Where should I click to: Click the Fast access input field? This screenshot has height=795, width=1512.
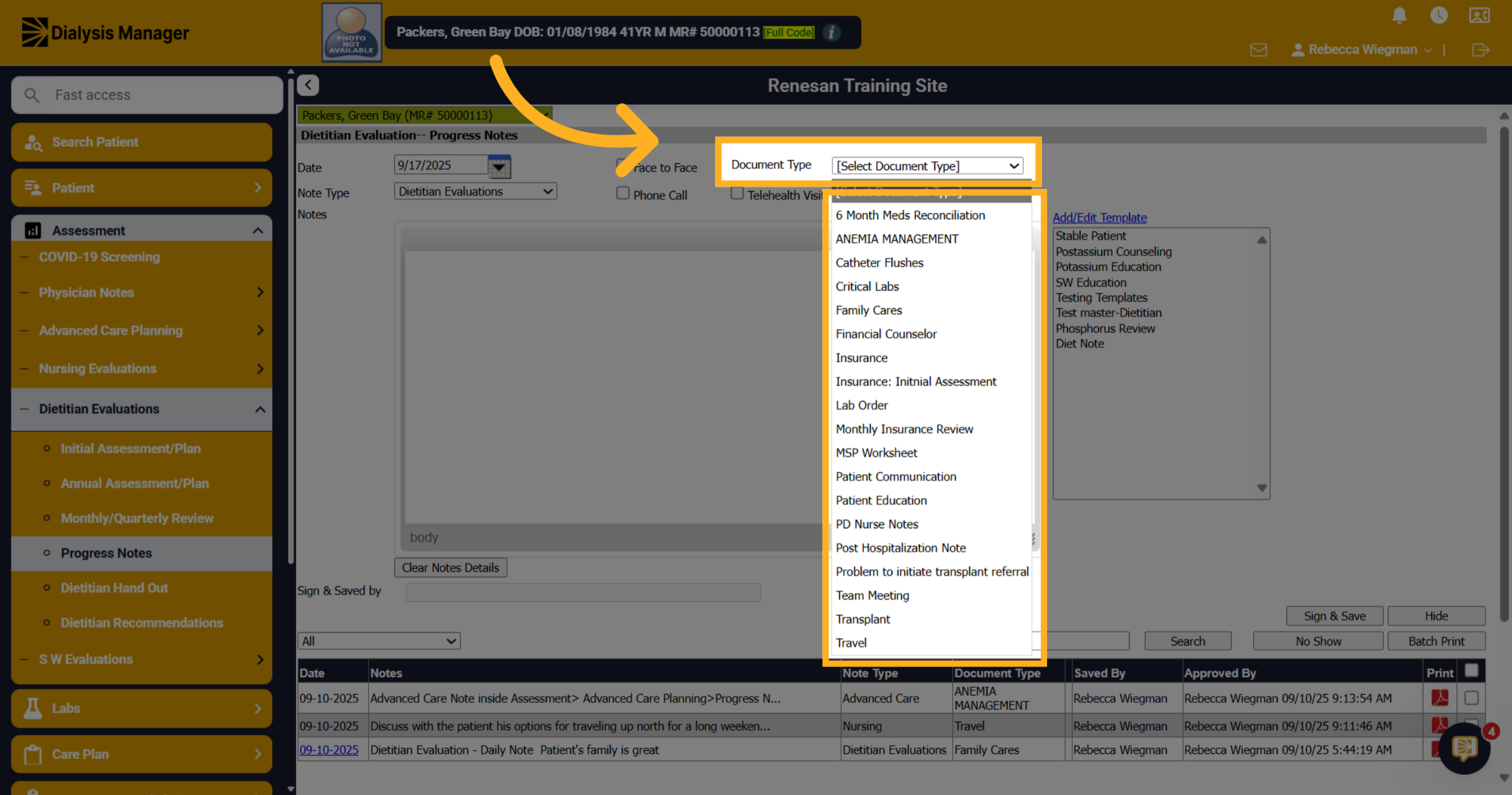[147, 95]
